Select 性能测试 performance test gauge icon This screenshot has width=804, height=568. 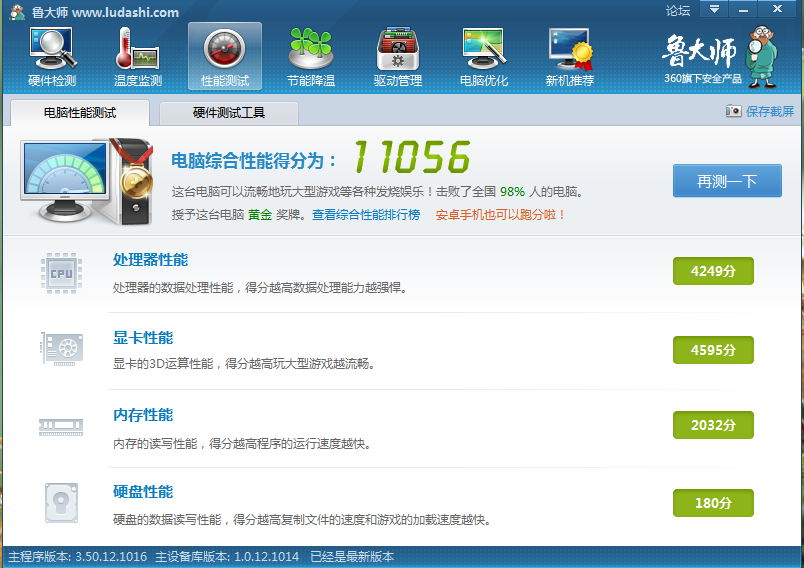coord(225,56)
